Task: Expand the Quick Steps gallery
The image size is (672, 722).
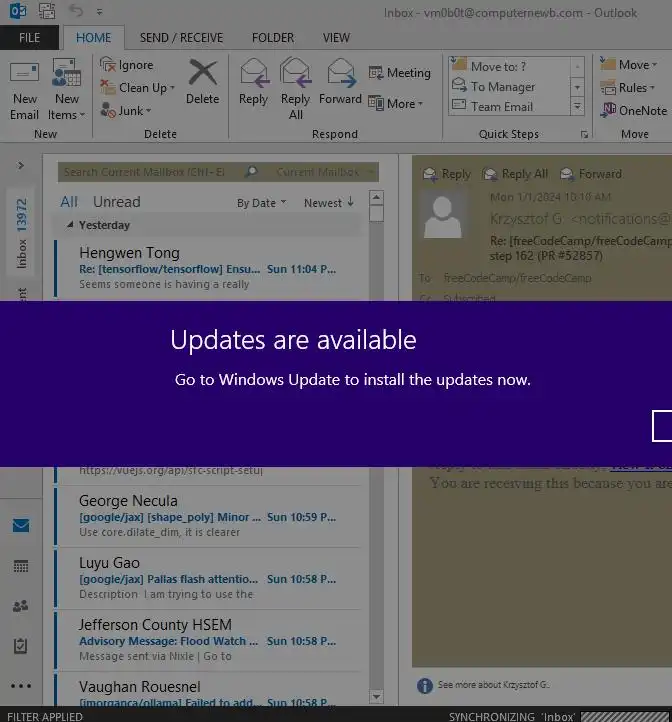Action: pos(577,107)
